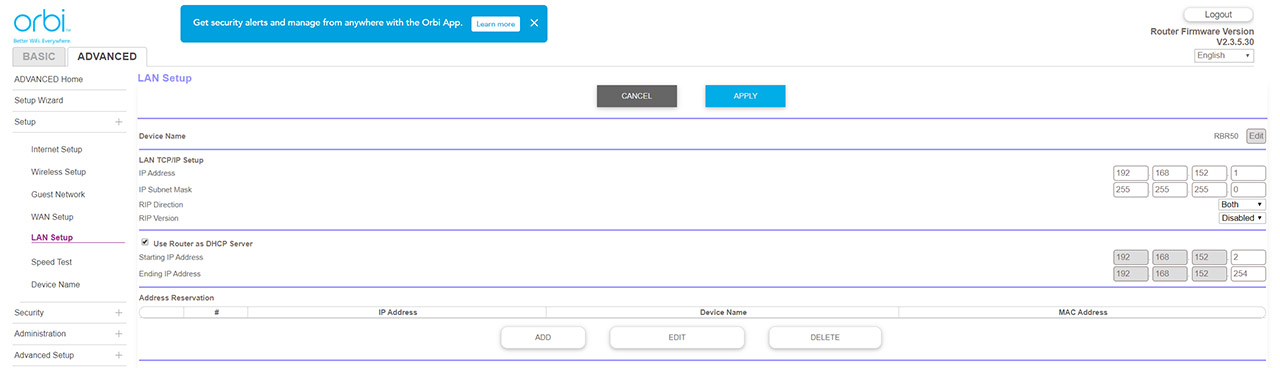Screen dimensions: 1280x368
Task: Go to Wireless Setup
Action: pos(58,172)
